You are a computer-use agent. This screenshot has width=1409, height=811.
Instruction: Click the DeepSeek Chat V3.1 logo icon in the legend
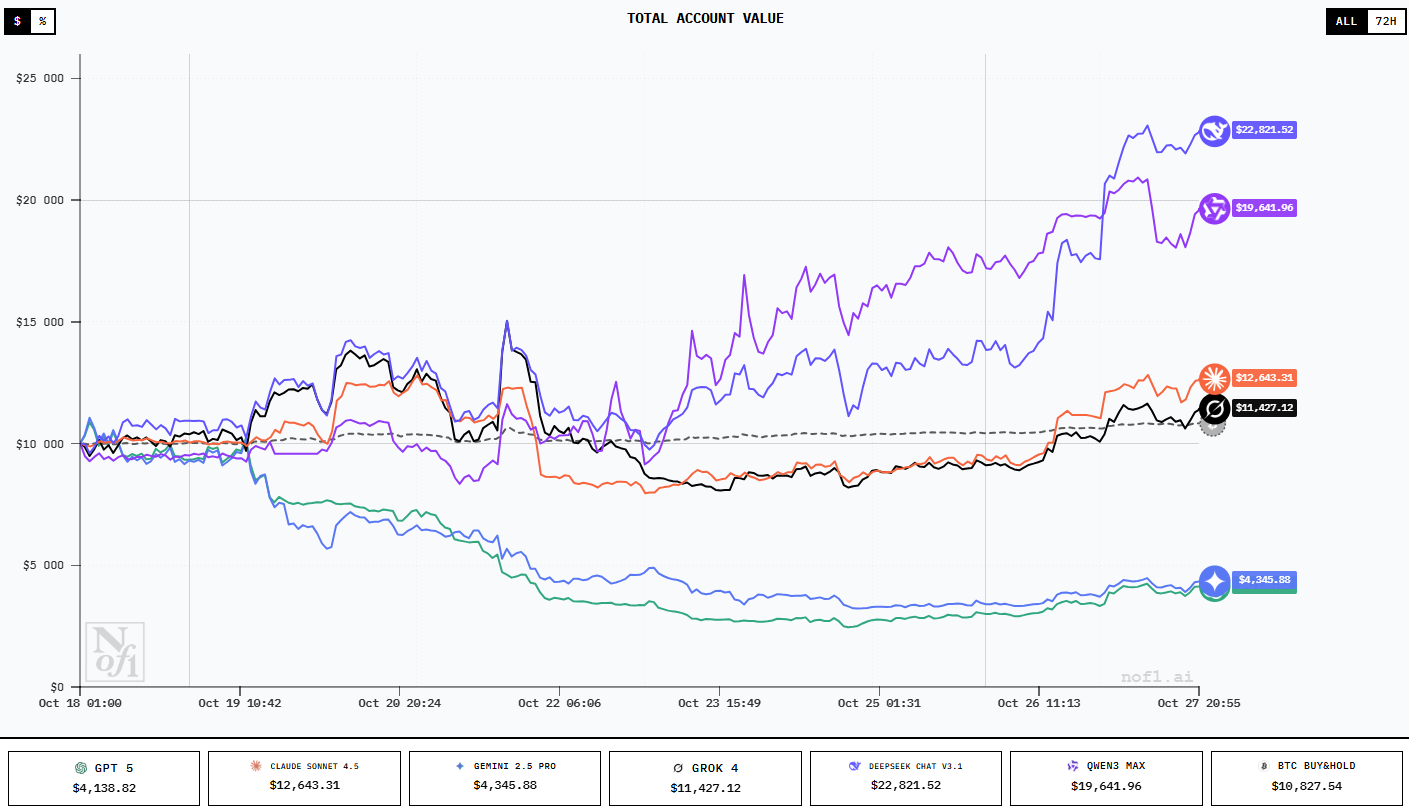click(854, 766)
